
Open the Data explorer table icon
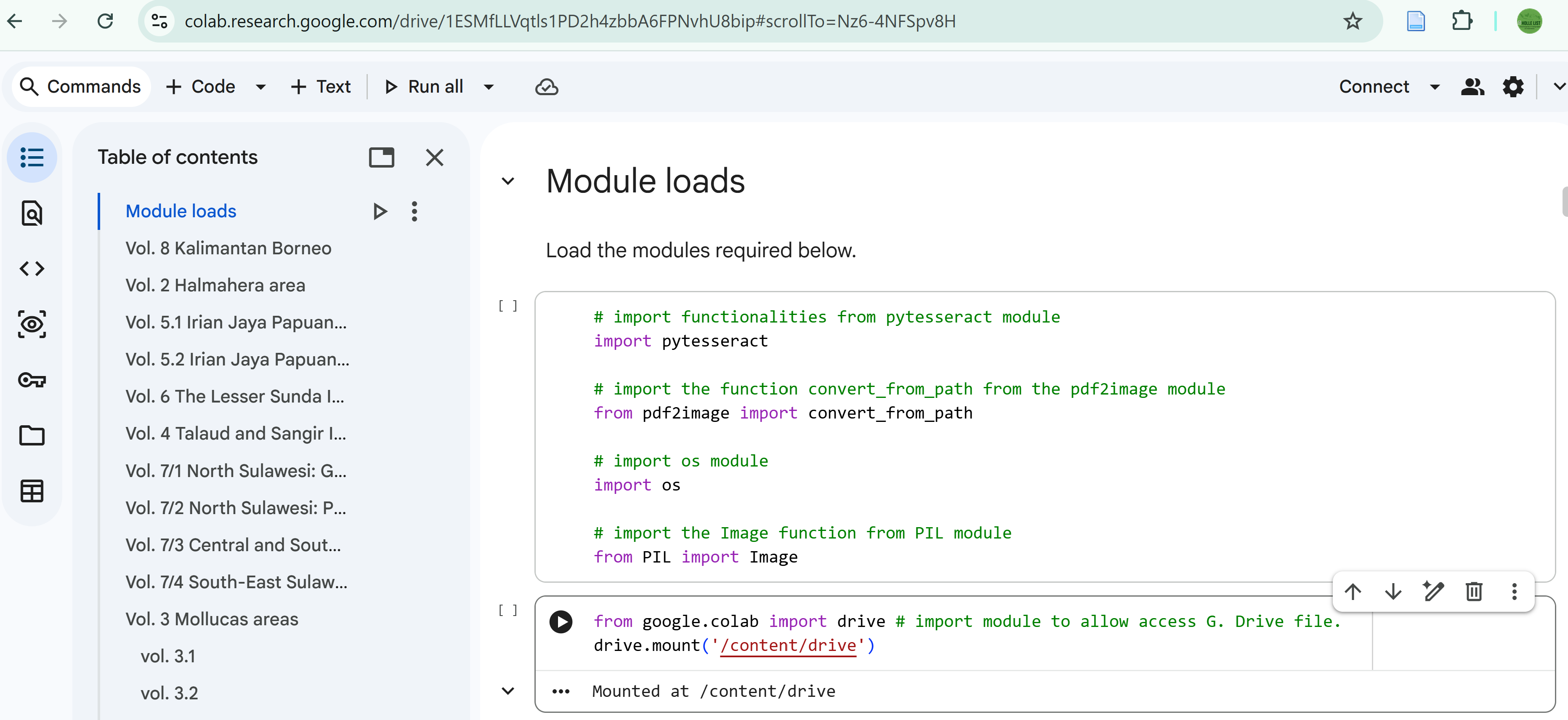point(32,491)
